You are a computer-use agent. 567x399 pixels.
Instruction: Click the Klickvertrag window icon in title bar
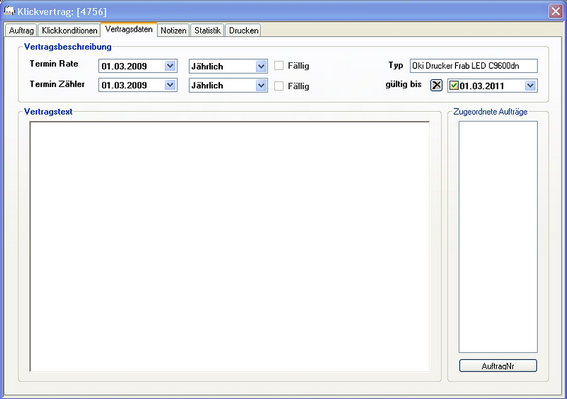click(9, 11)
